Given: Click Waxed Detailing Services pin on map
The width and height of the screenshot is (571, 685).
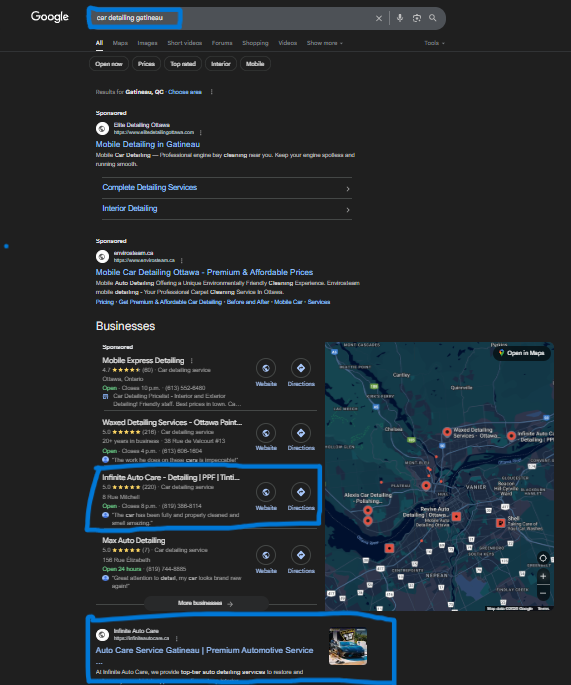Looking at the screenshot, I should (x=446, y=432).
